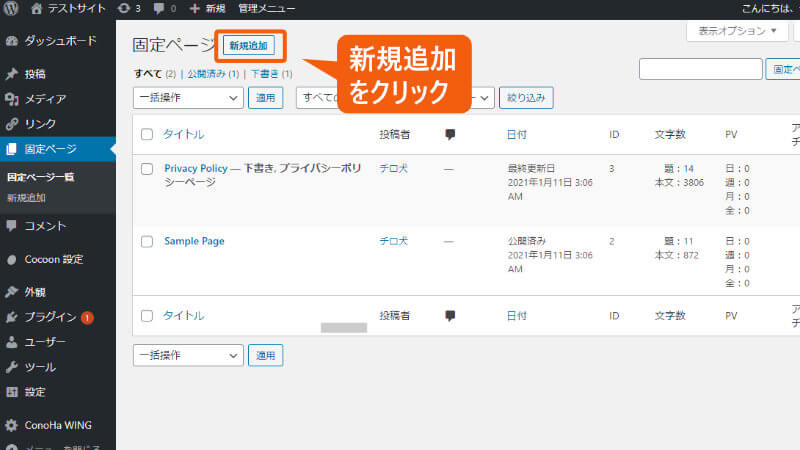Open the ダッシュボード dashboard icon

pyautogui.click(x=12, y=41)
